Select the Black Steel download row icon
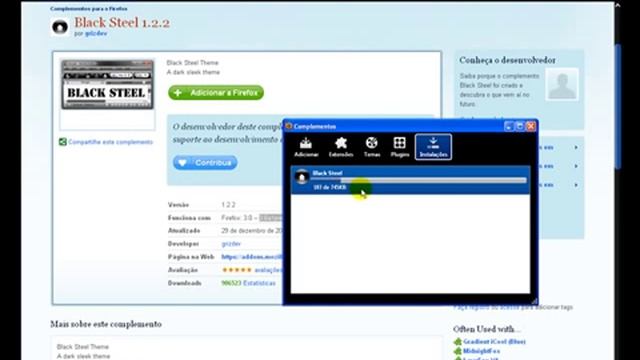Image resolution: width=640 pixels, height=360 pixels. click(302, 177)
